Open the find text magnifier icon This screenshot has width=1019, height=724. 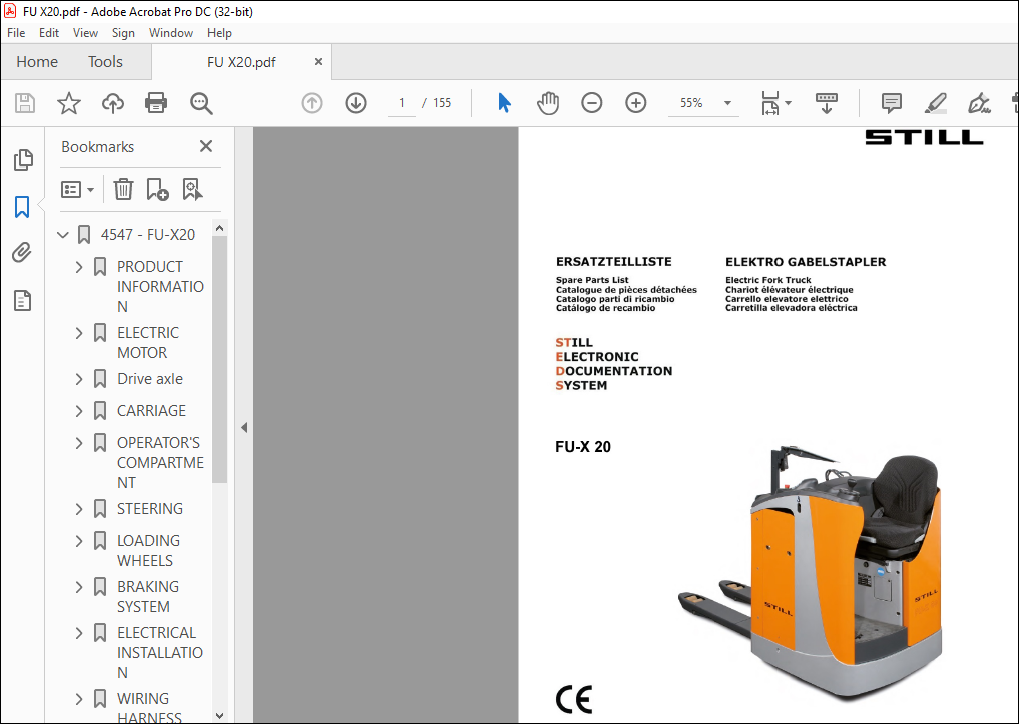(201, 103)
